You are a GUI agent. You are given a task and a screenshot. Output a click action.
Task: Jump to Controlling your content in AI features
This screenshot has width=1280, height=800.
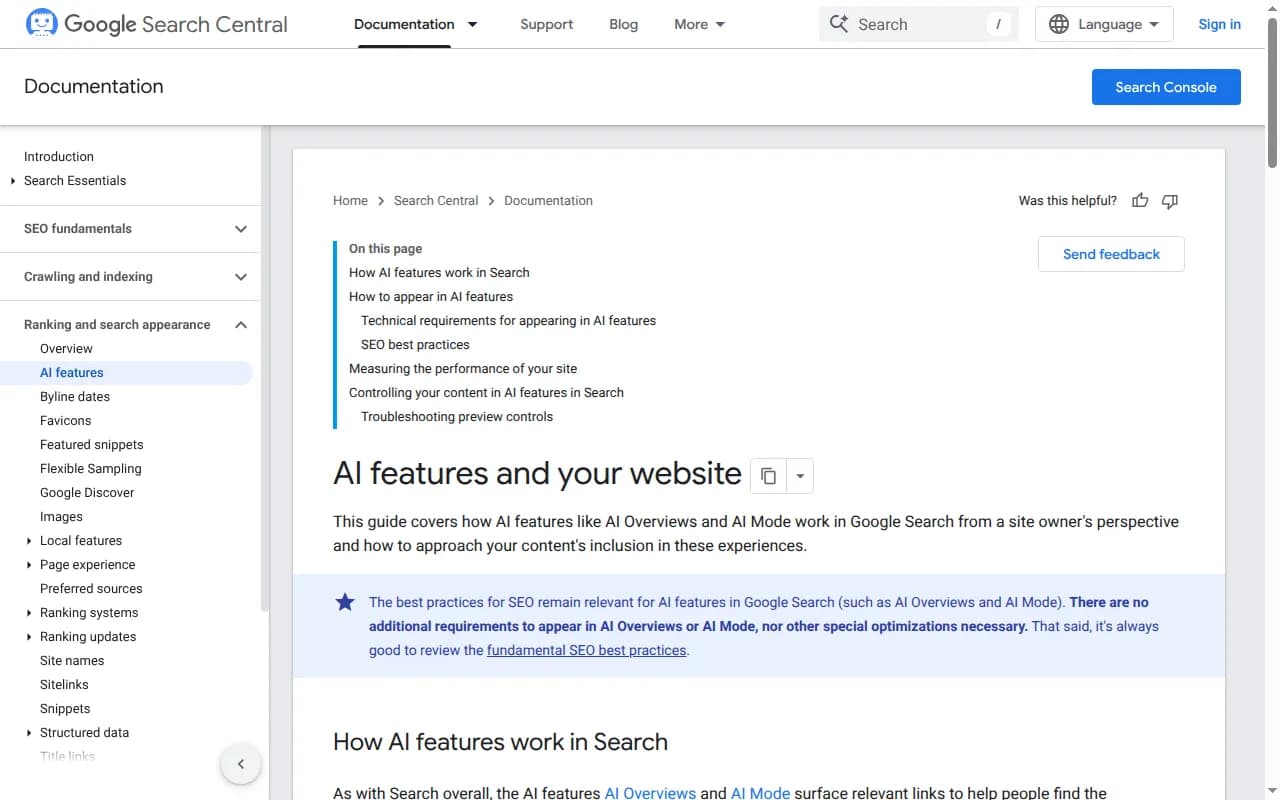click(486, 393)
